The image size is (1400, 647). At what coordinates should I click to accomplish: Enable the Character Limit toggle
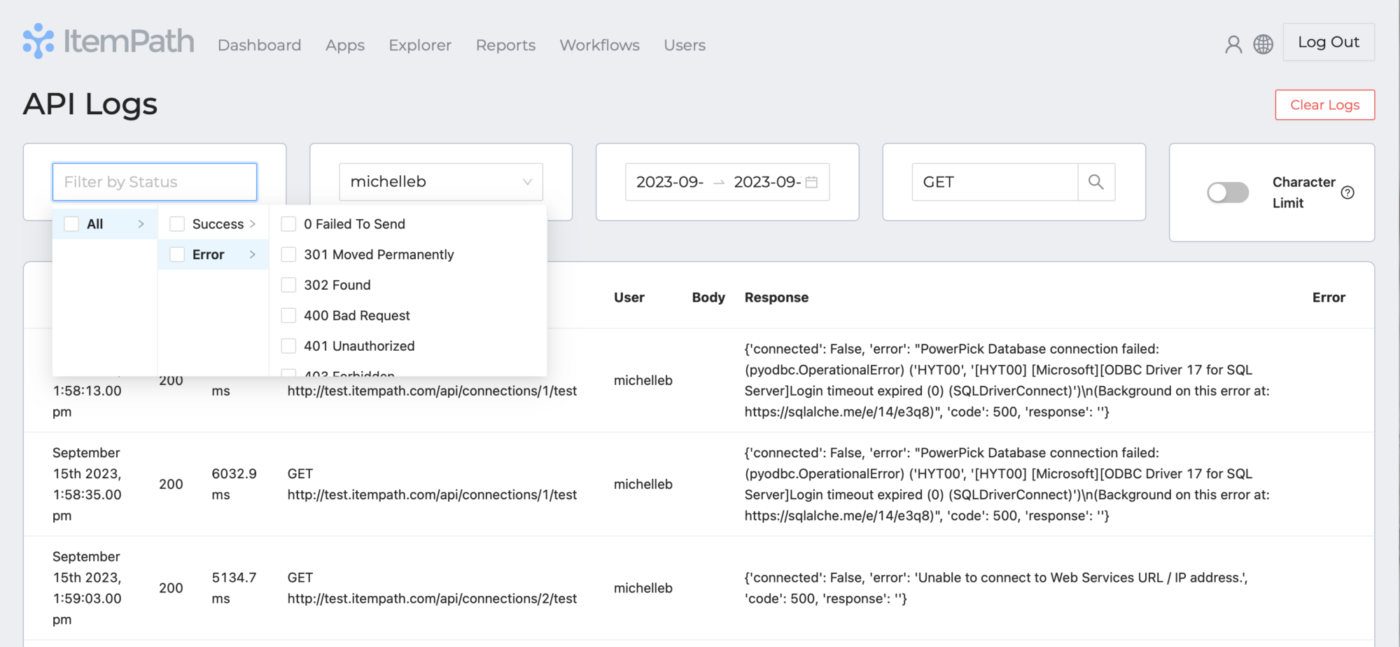click(1228, 191)
